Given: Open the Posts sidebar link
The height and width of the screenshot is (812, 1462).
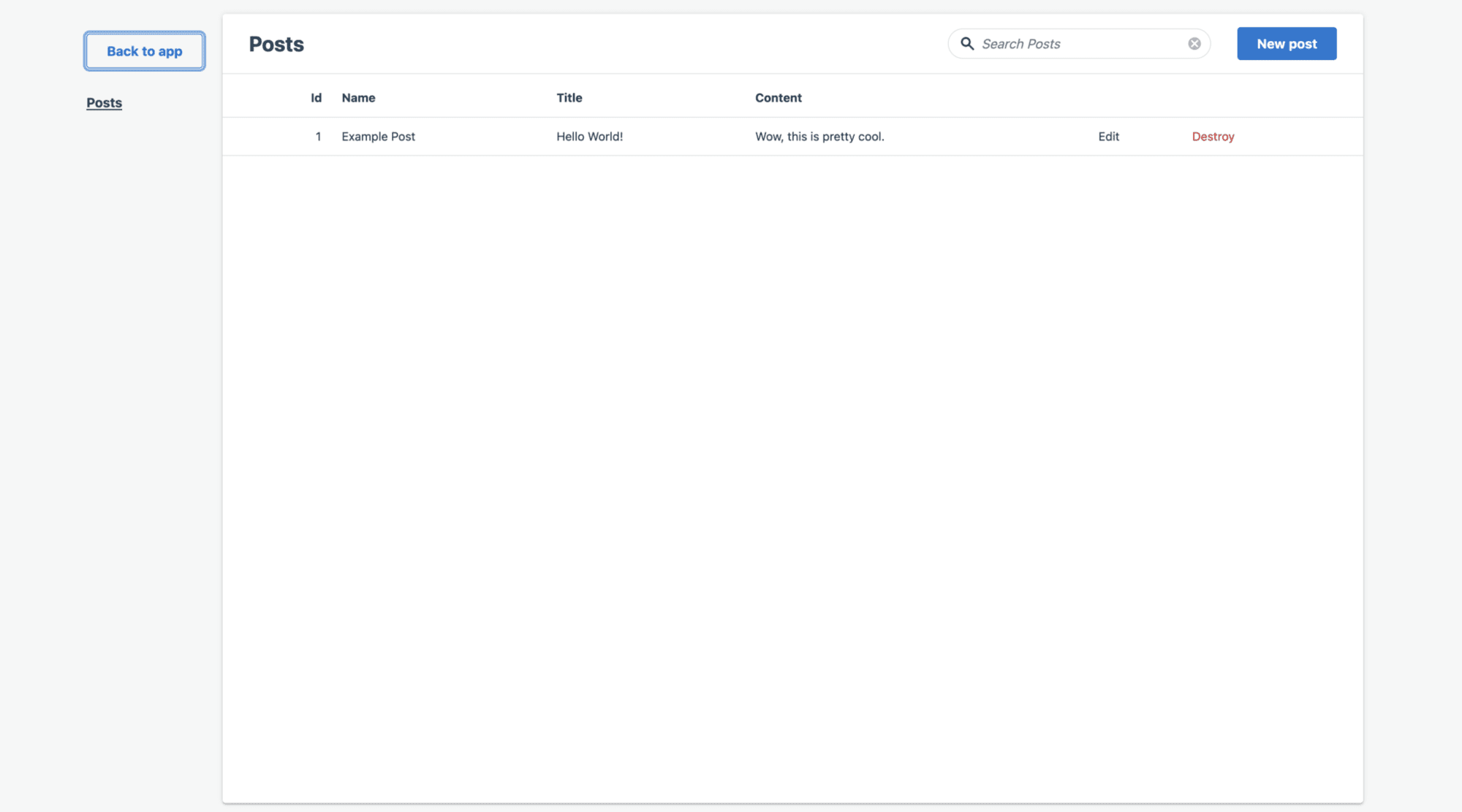Looking at the screenshot, I should [x=104, y=102].
